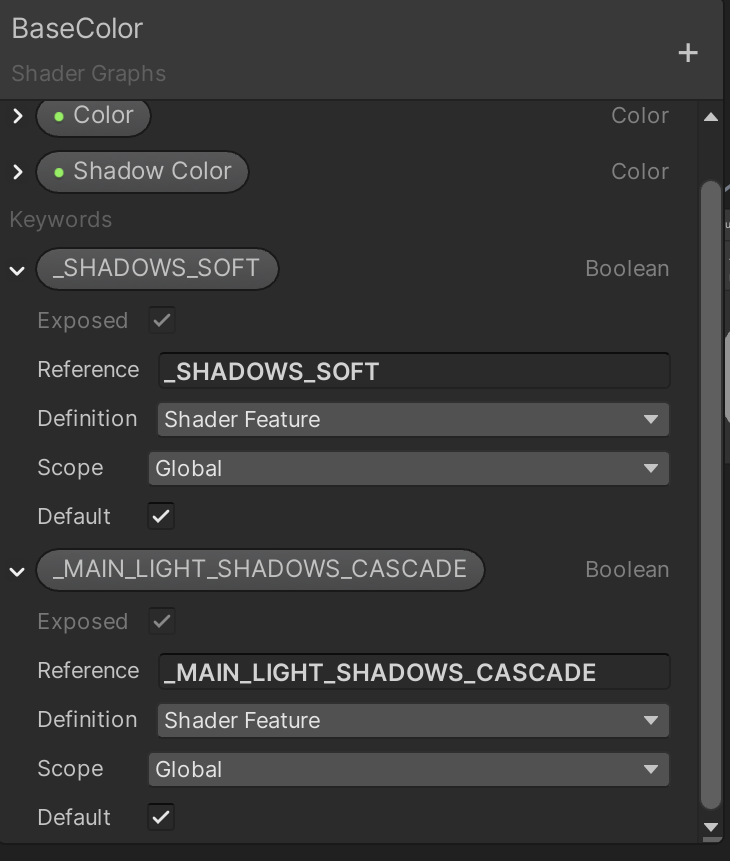Image resolution: width=730 pixels, height=861 pixels.
Task: Select the Shadow Color property pill
Action: click(x=142, y=172)
